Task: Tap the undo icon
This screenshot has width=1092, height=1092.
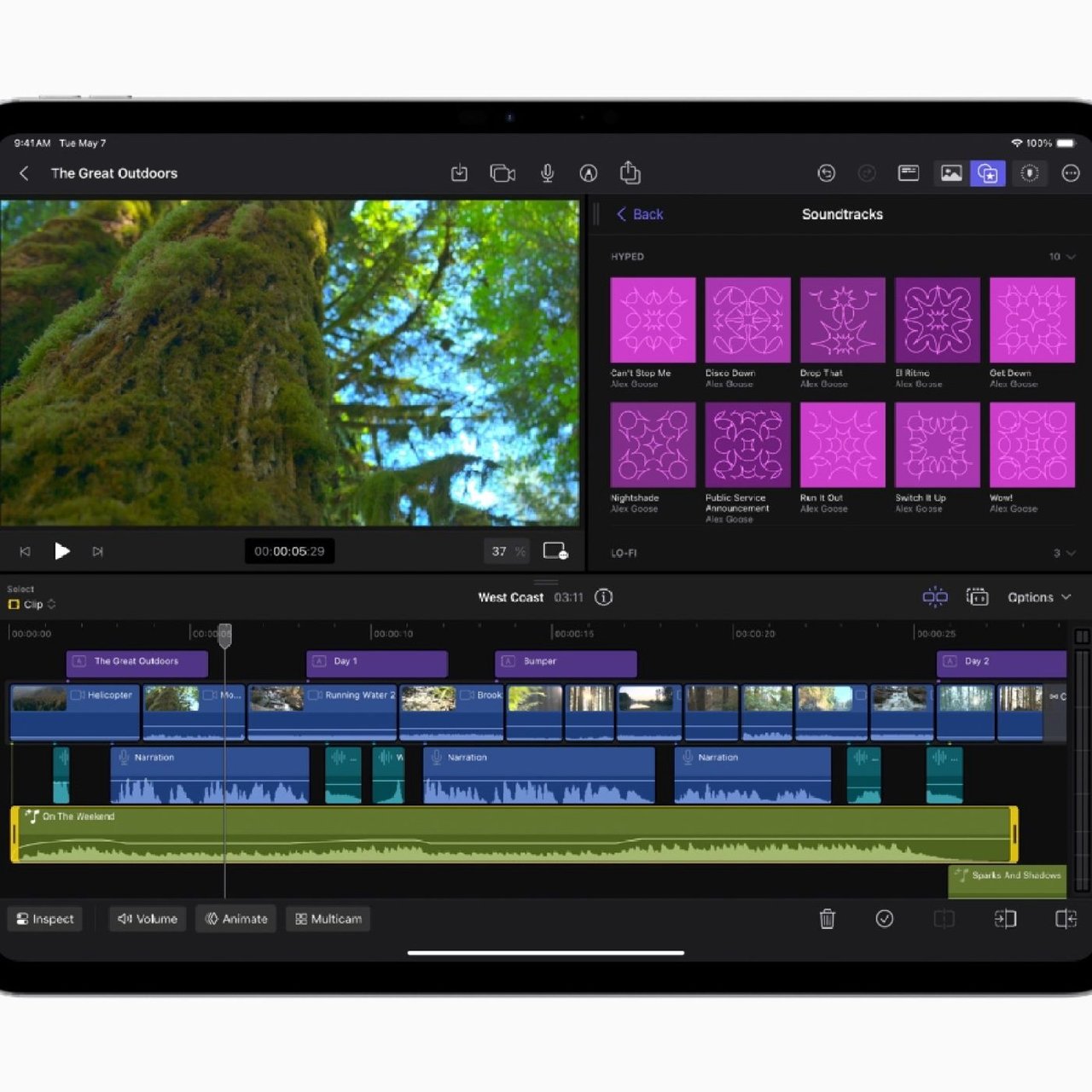Action: pyautogui.click(x=826, y=173)
